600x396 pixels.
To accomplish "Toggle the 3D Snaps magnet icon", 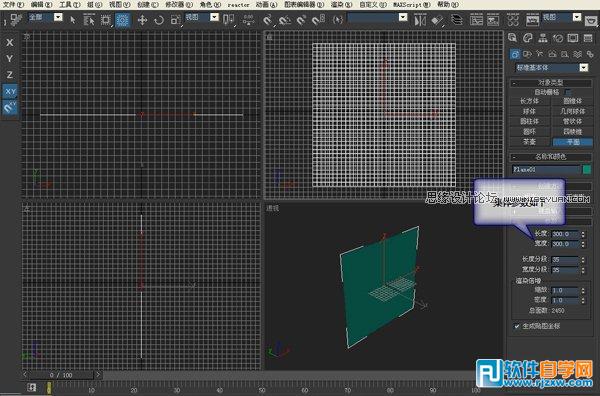I will [x=267, y=20].
